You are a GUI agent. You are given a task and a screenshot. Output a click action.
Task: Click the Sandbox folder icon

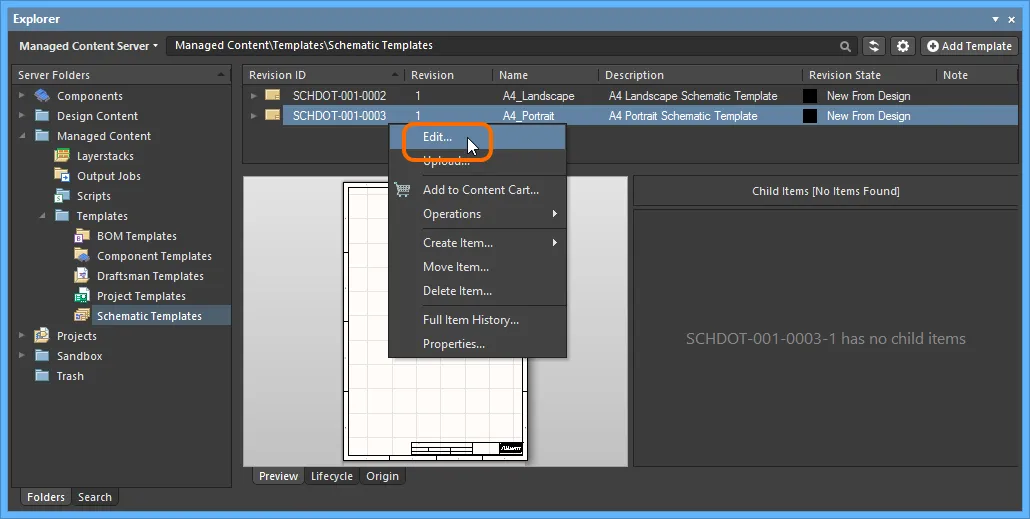pos(42,356)
